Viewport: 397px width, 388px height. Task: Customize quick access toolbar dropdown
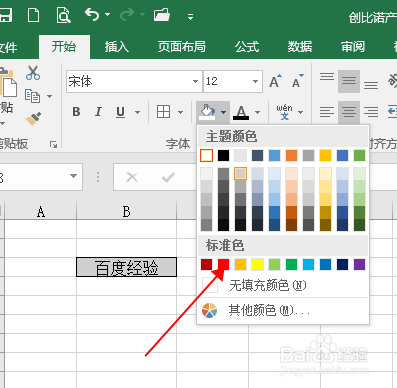(x=190, y=17)
